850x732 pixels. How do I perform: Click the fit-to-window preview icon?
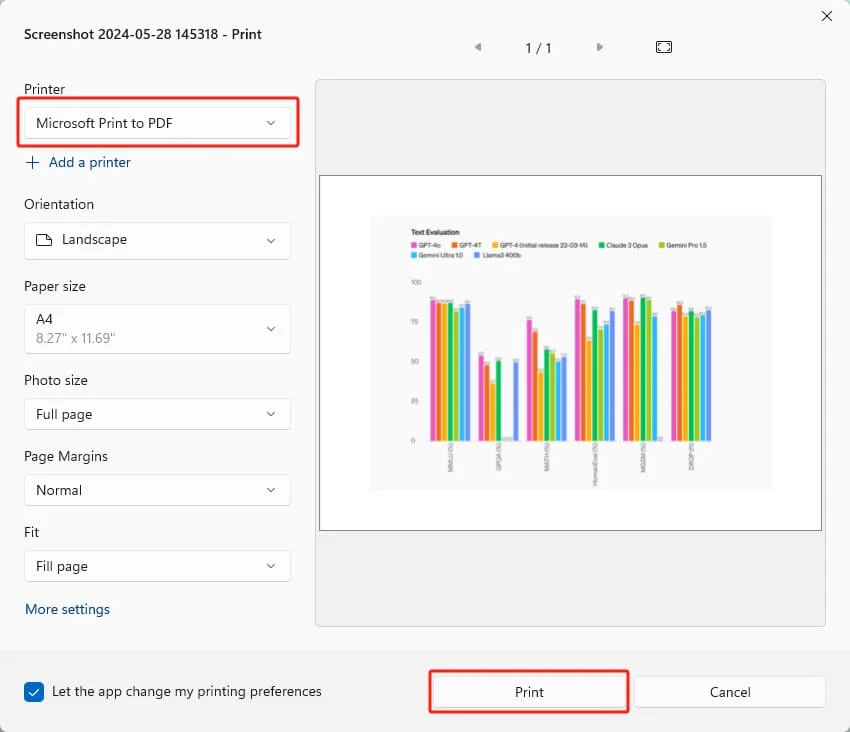(x=664, y=47)
